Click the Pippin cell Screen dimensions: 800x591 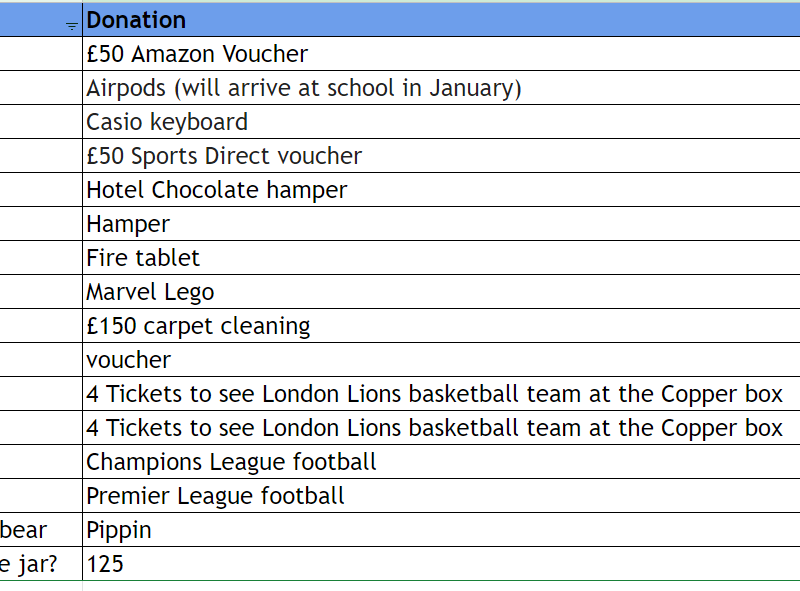click(x=440, y=530)
